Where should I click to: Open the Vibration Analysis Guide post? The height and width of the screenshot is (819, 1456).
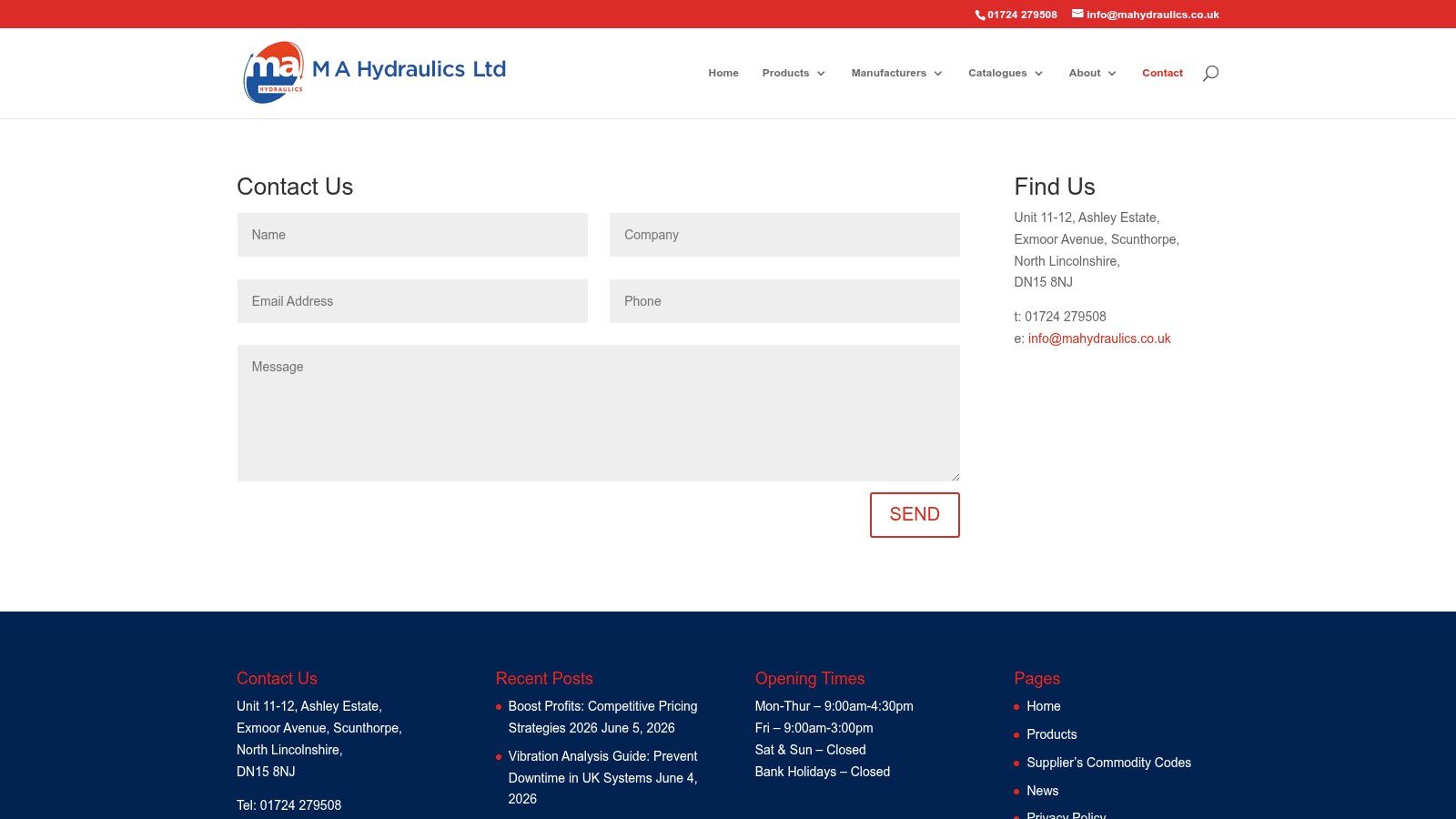coord(602,767)
